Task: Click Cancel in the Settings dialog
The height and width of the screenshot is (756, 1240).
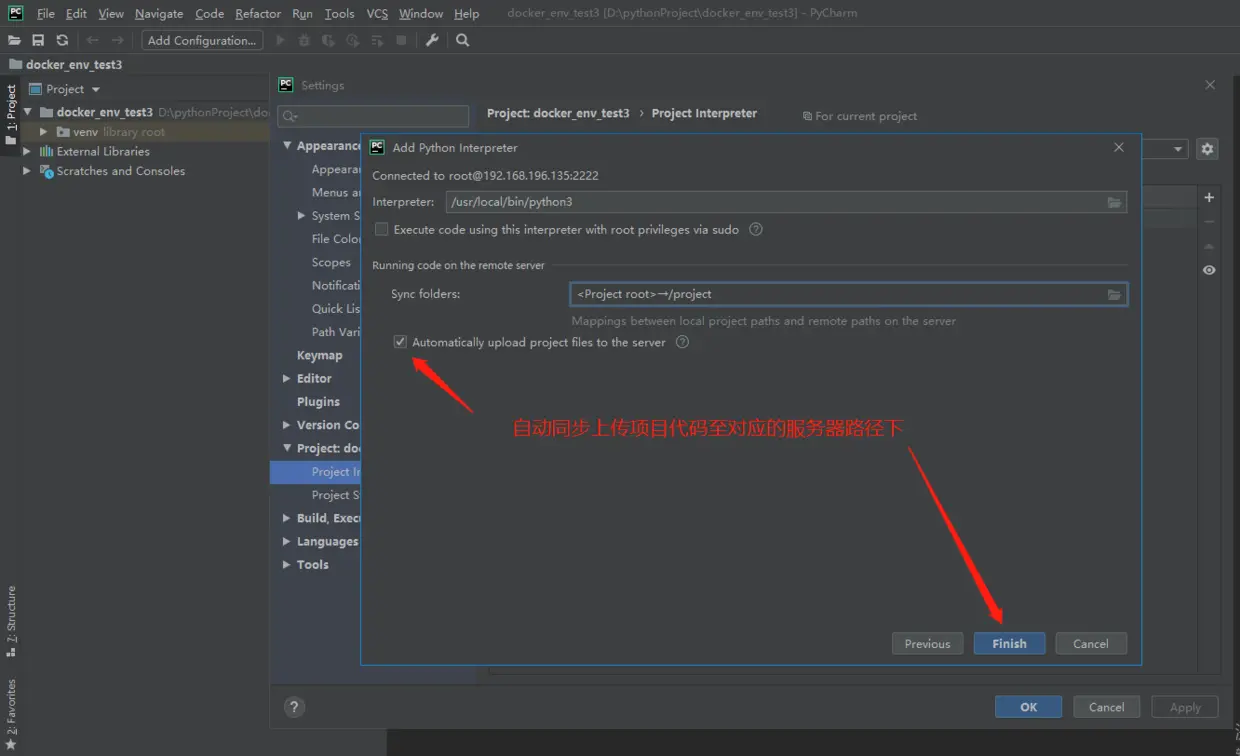Action: coord(1107,707)
